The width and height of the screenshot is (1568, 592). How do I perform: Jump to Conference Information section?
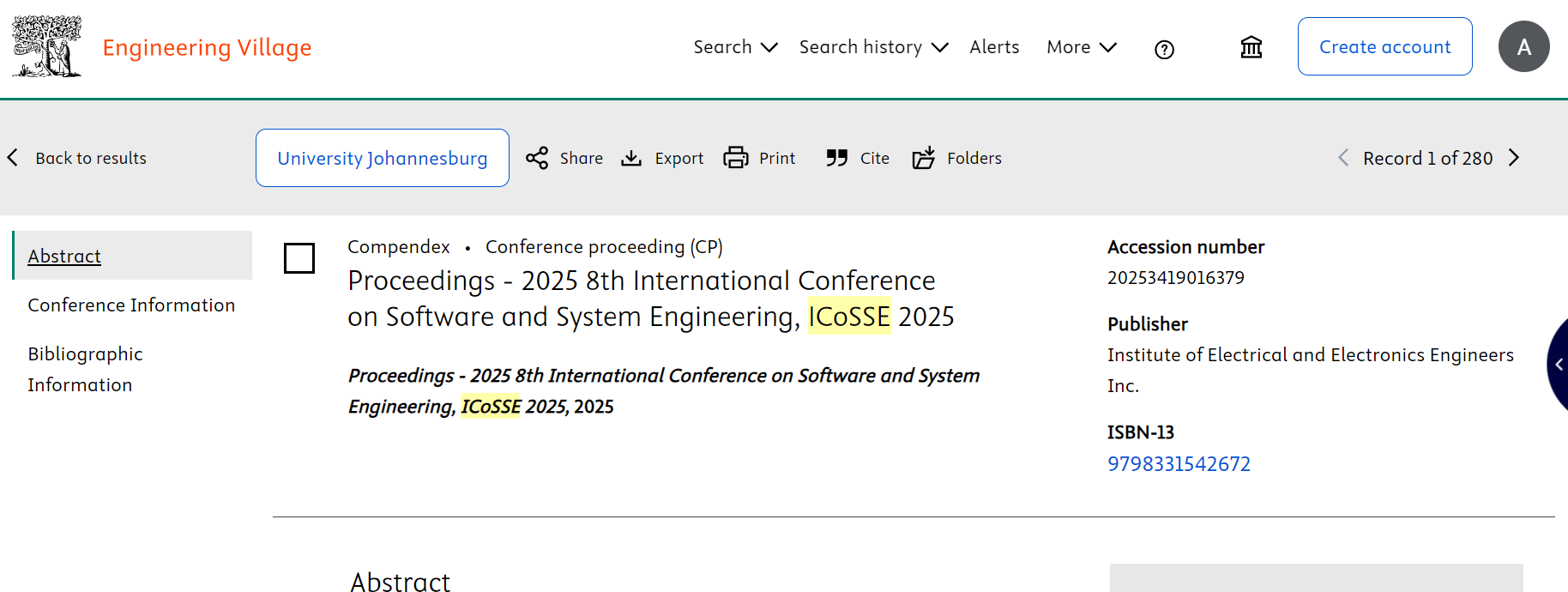131,305
